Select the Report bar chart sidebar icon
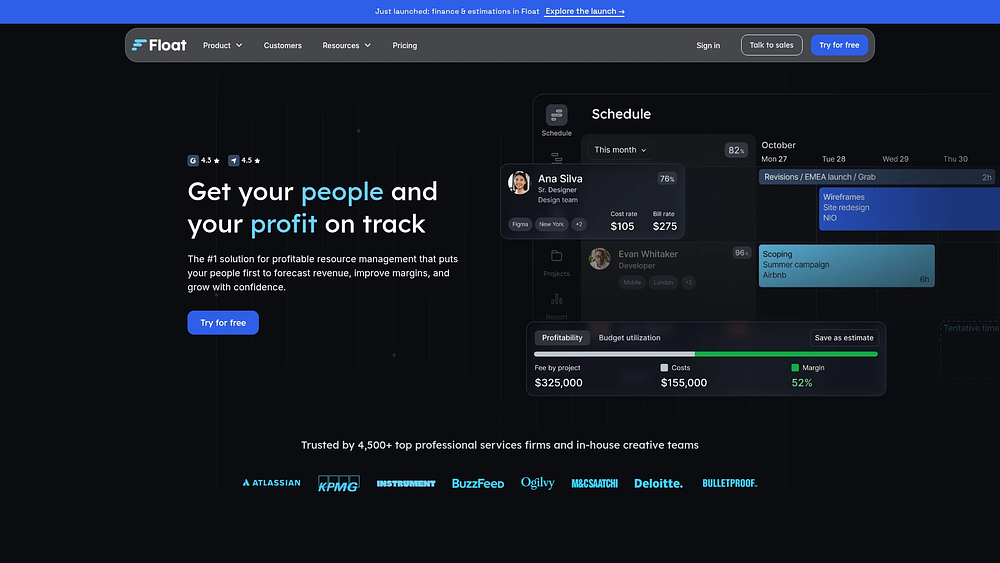Screen dimensions: 1000x563 556,299
